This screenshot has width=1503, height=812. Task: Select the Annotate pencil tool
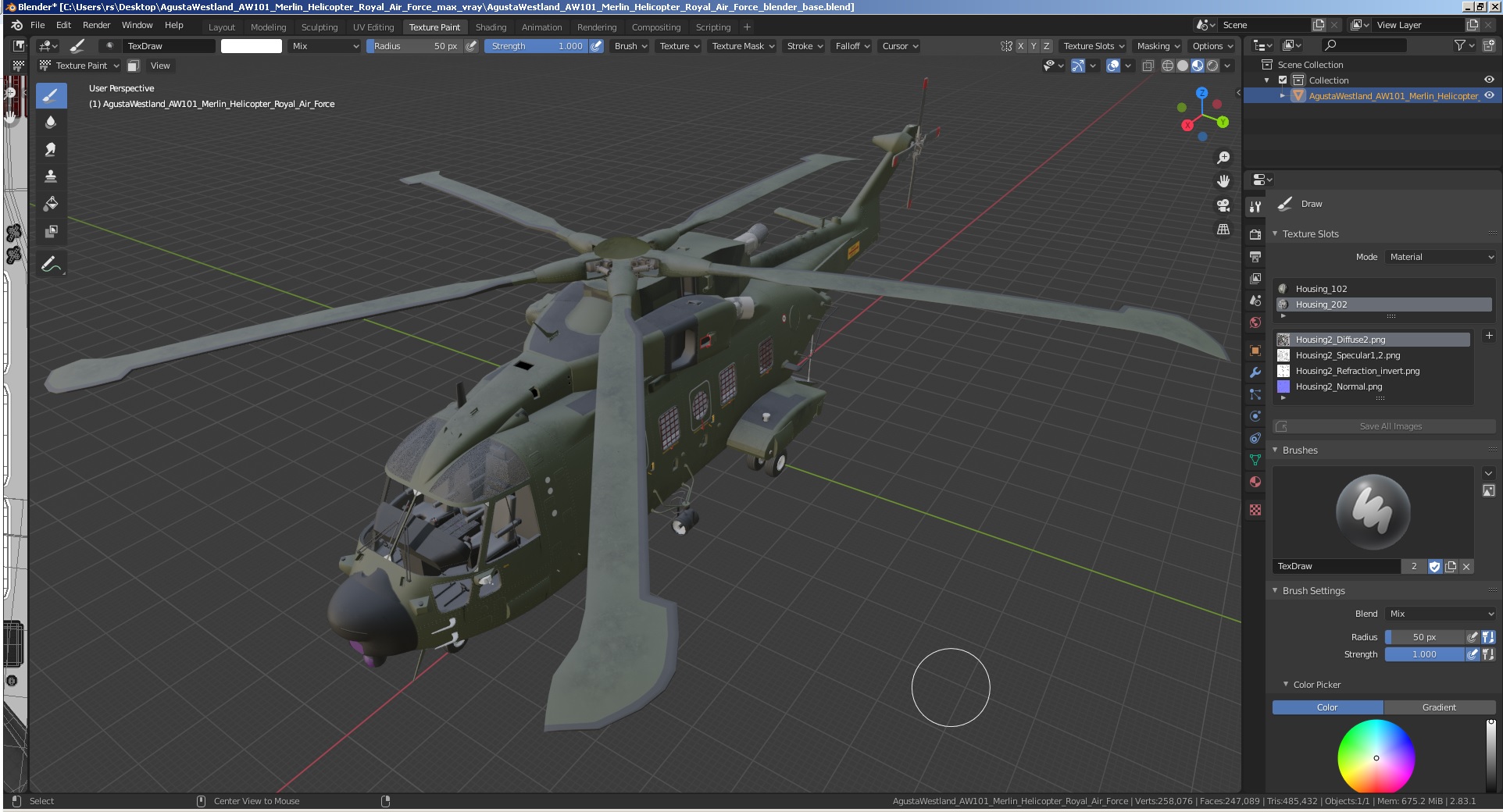tap(51, 265)
